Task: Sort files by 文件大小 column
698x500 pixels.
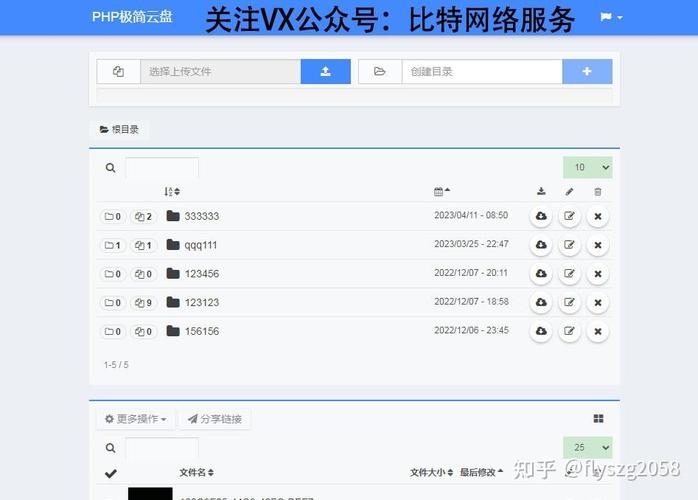Action: tap(431, 472)
